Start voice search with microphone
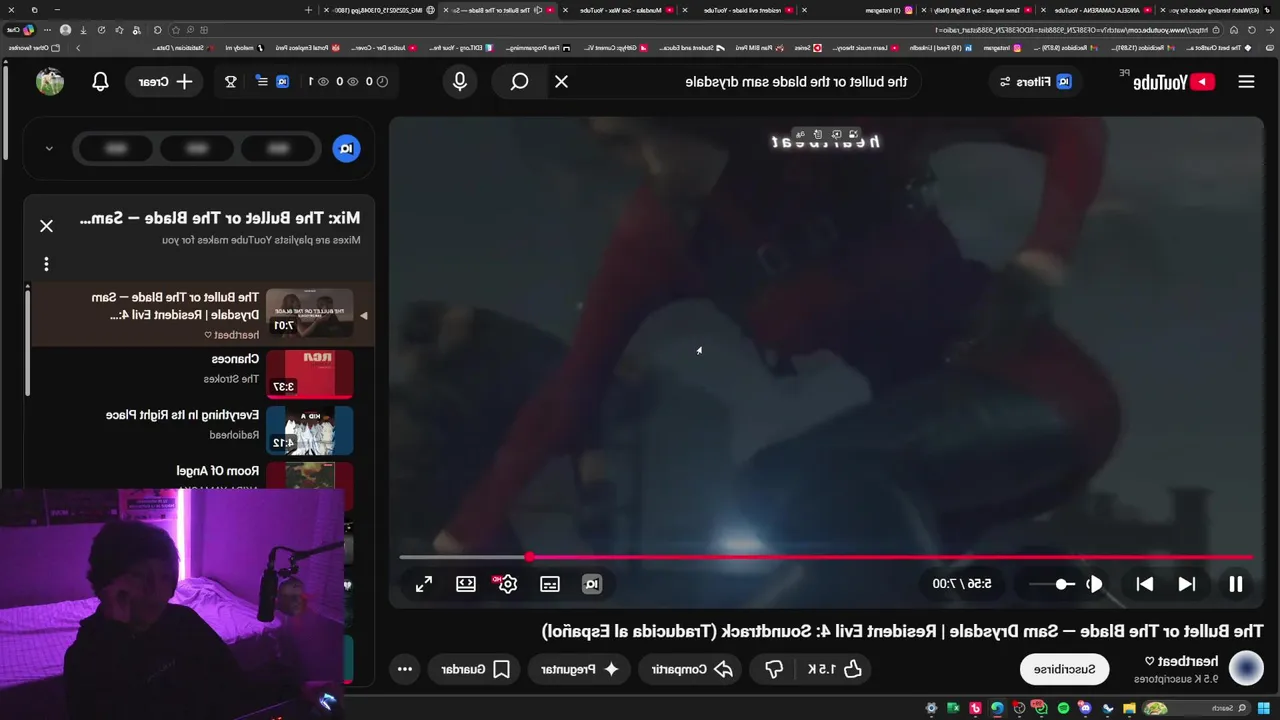Viewport: 1280px width, 720px height. (x=460, y=82)
